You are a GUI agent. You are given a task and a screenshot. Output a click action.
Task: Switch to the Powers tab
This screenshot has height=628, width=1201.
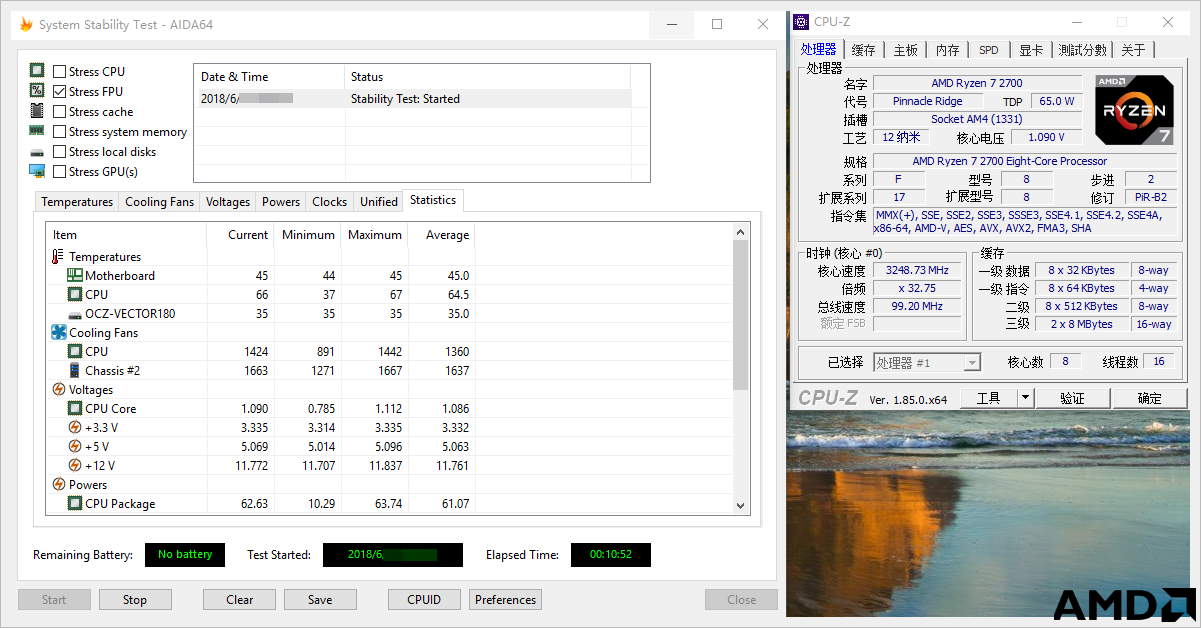click(x=281, y=202)
